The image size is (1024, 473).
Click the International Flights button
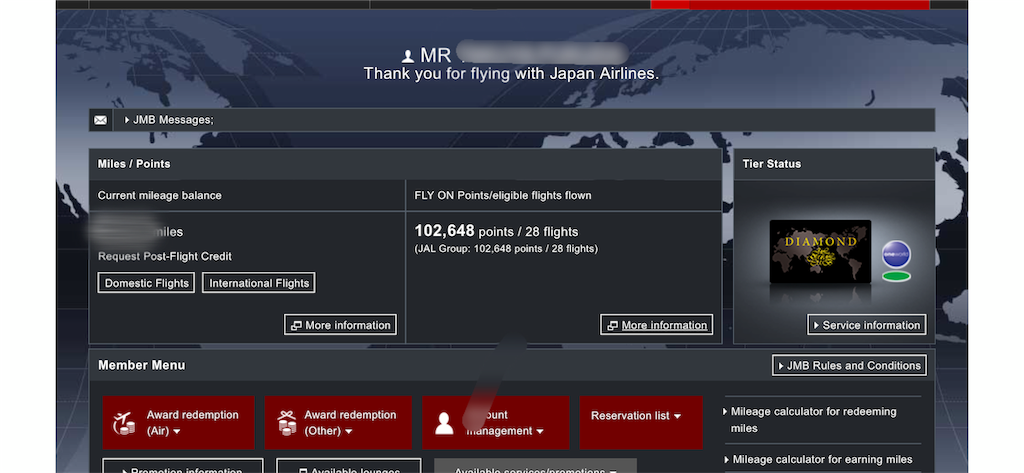pos(259,283)
